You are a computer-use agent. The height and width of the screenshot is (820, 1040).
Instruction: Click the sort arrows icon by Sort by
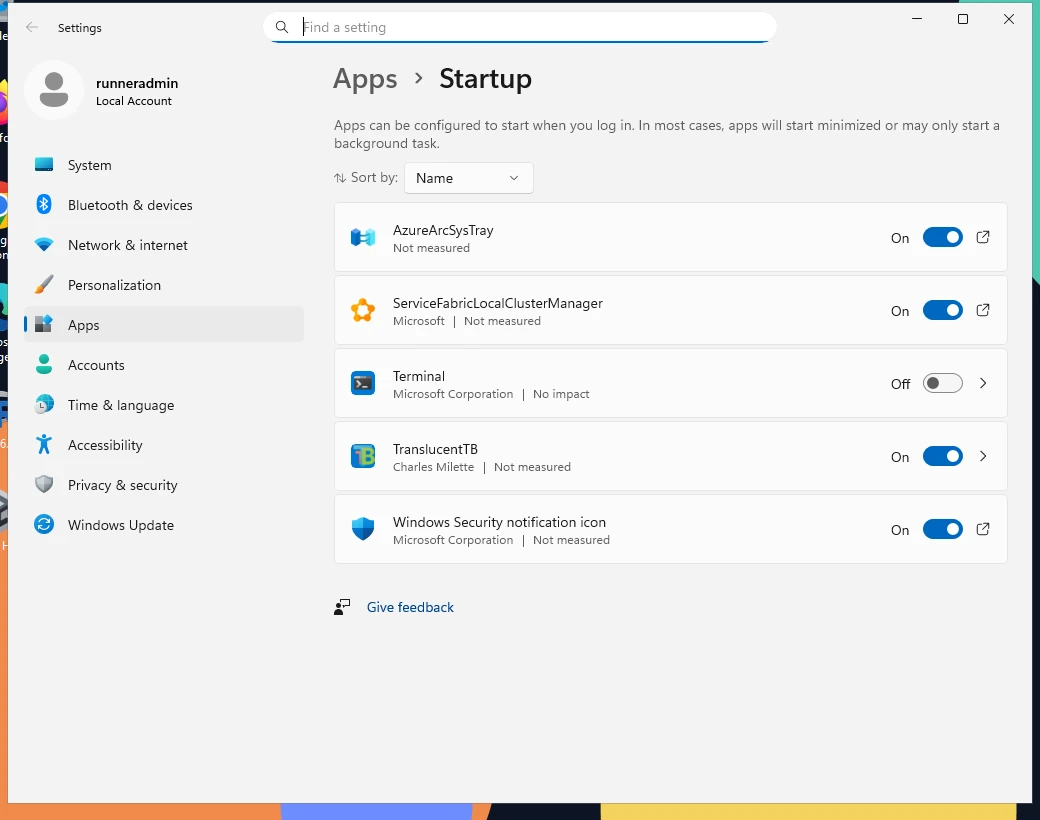click(340, 178)
